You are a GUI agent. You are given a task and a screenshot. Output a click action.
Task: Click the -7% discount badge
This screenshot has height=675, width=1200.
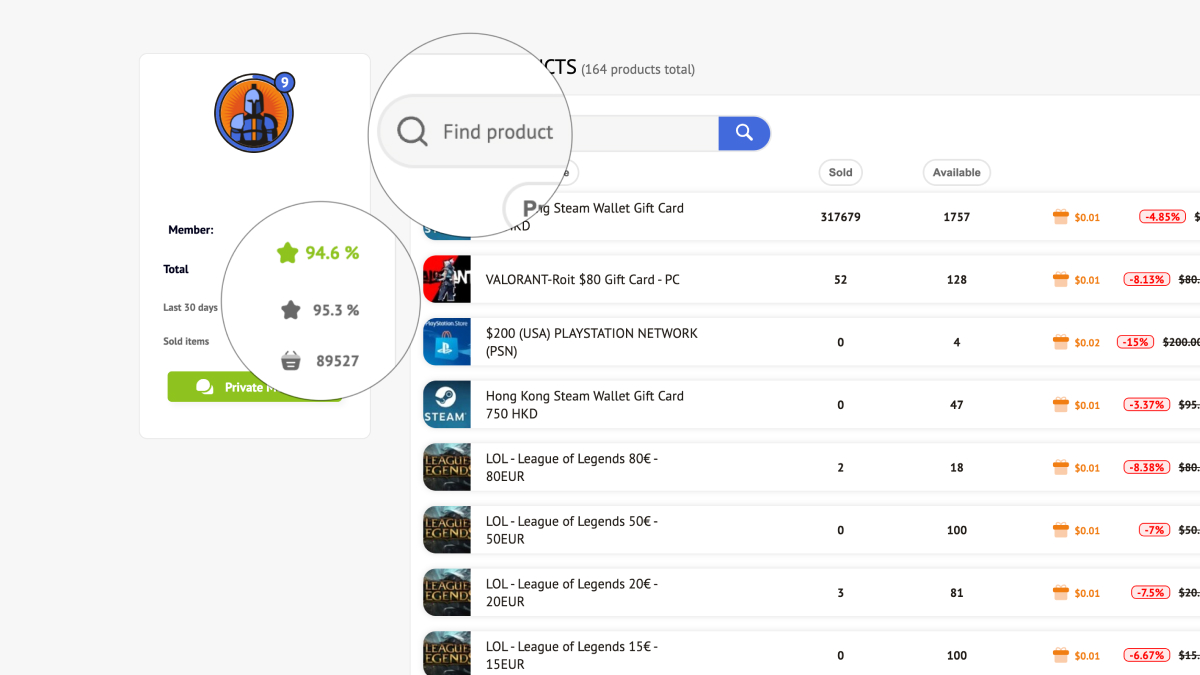point(1154,530)
